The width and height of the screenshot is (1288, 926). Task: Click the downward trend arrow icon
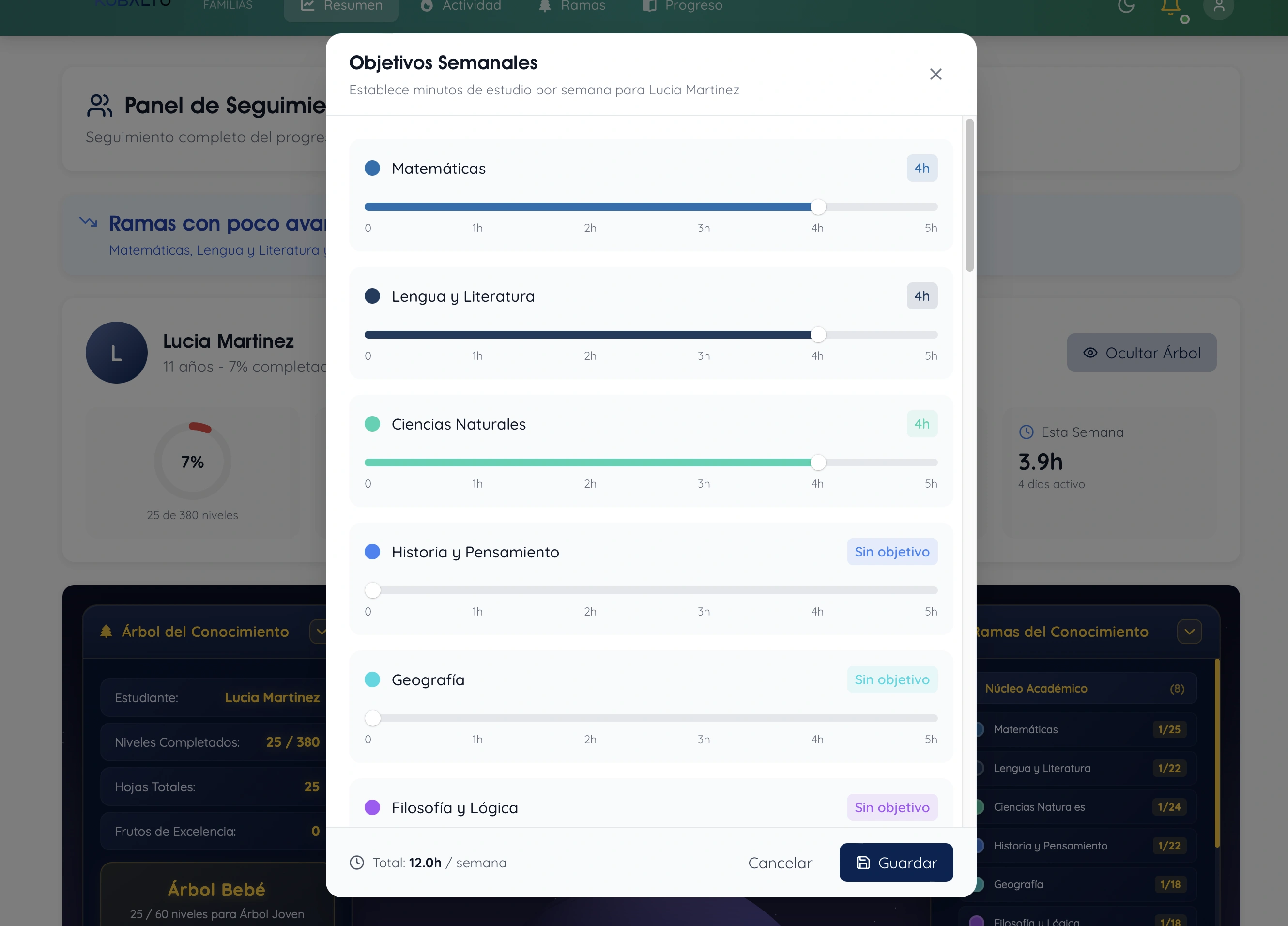[x=89, y=221]
